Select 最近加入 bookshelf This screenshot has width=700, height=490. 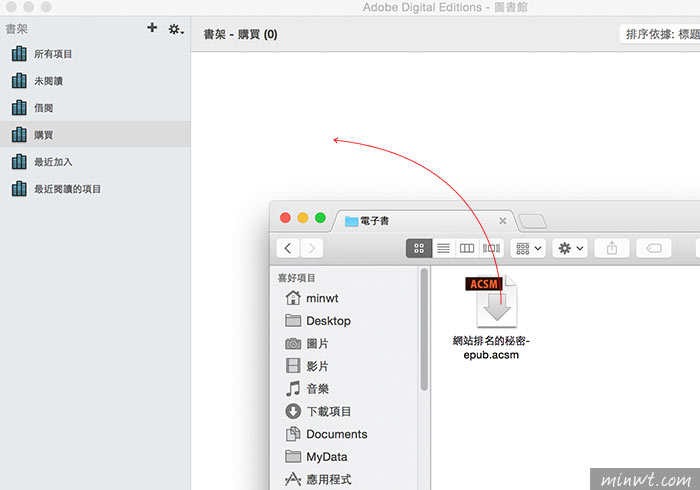(x=95, y=162)
